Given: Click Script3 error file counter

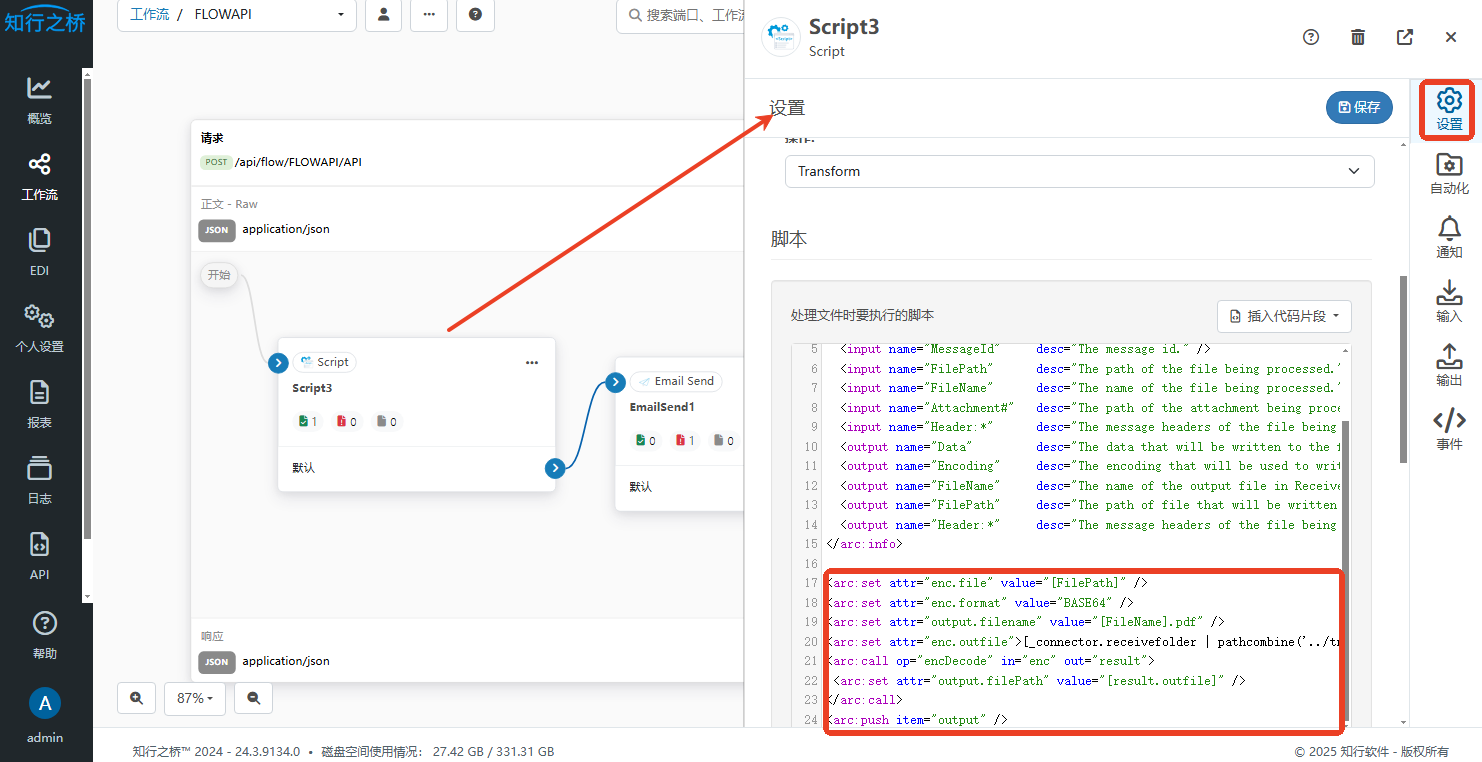Looking at the screenshot, I should (x=347, y=422).
